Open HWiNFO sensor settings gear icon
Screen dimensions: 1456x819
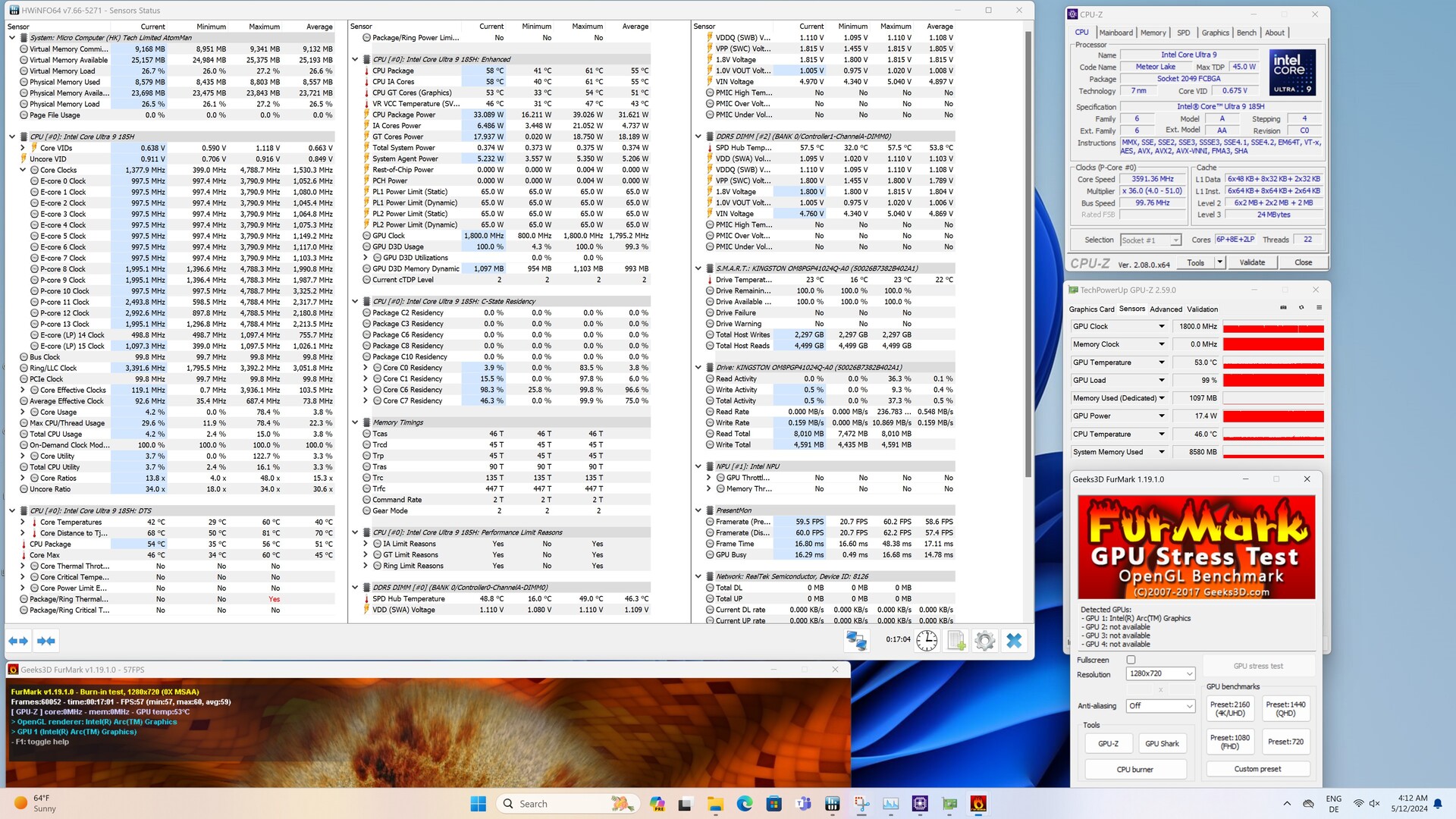984,641
